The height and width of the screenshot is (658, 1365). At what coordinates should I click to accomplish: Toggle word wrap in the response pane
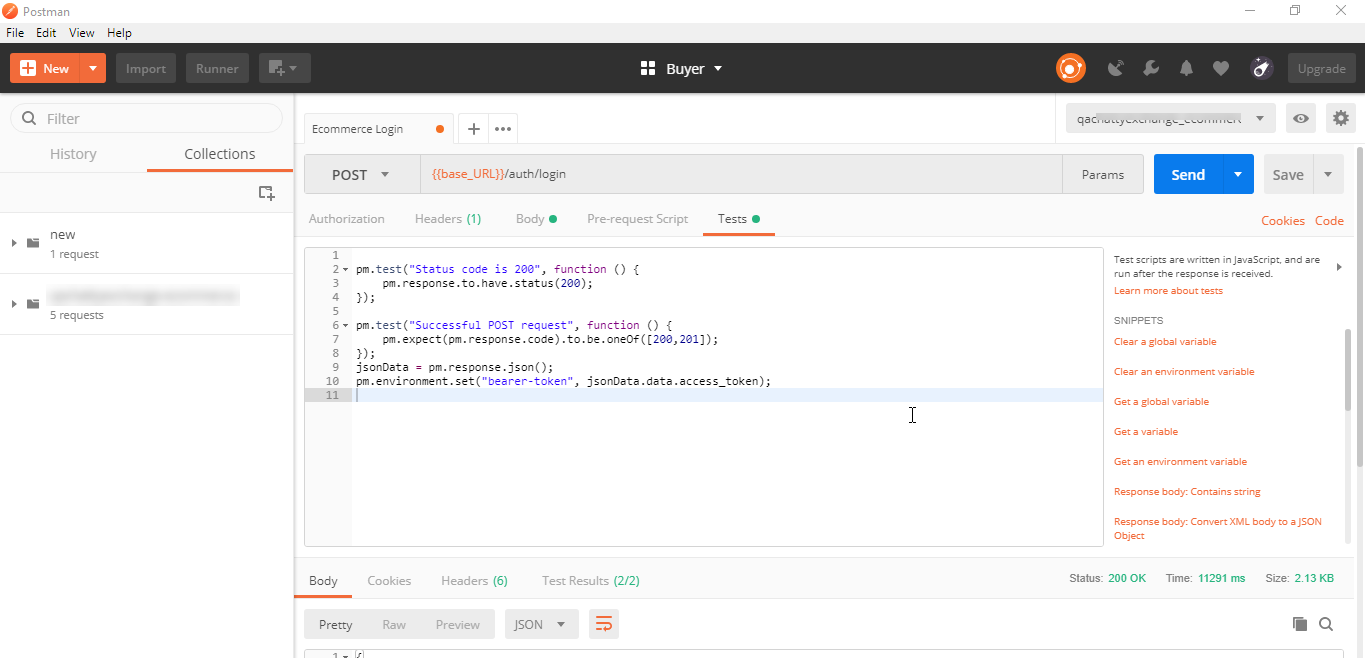pyautogui.click(x=604, y=623)
